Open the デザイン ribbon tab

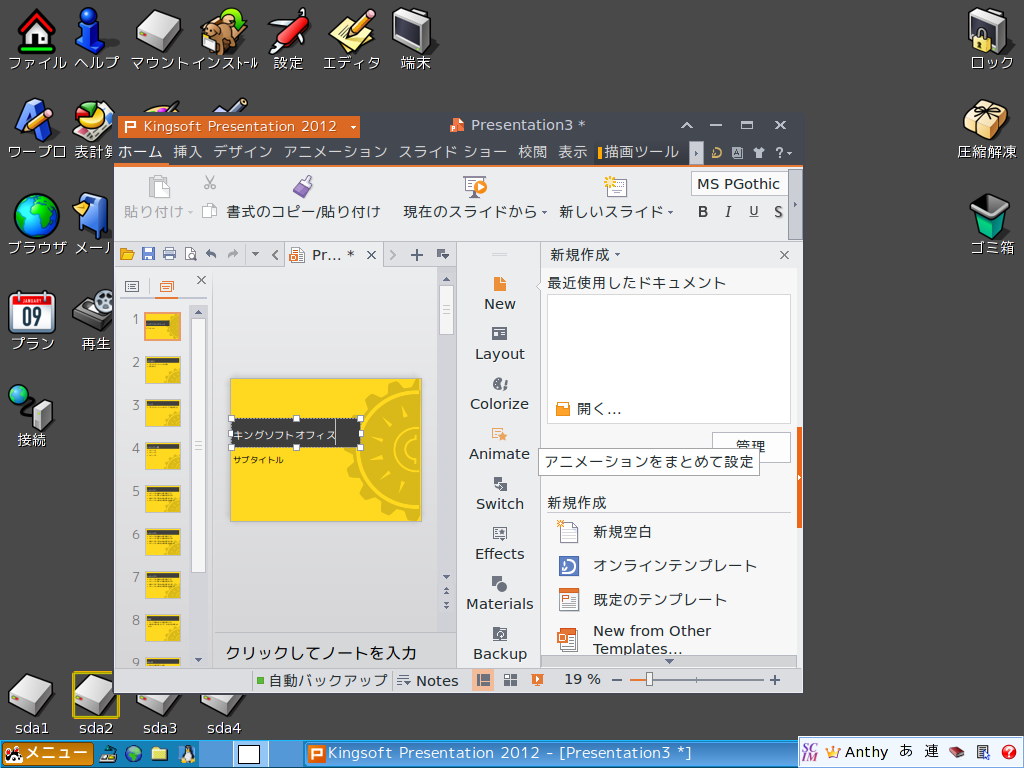243,152
